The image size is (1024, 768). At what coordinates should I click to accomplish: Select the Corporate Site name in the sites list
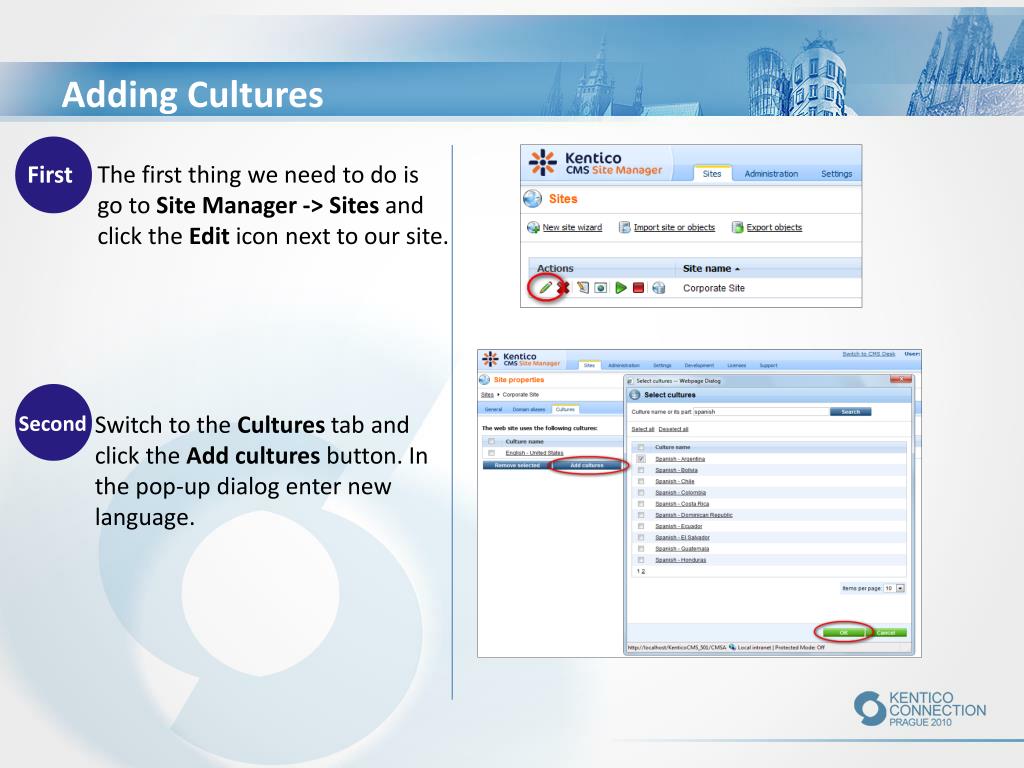(714, 288)
